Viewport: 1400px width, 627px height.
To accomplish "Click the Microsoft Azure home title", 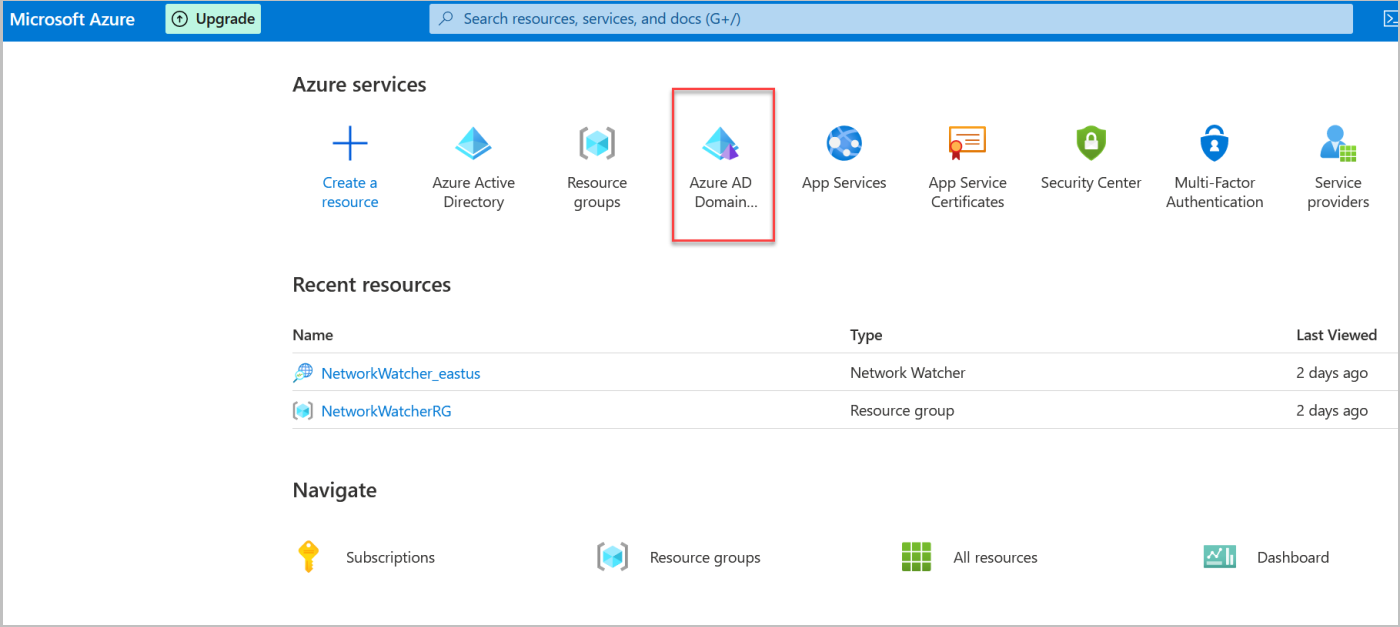I will pyautogui.click(x=72, y=19).
